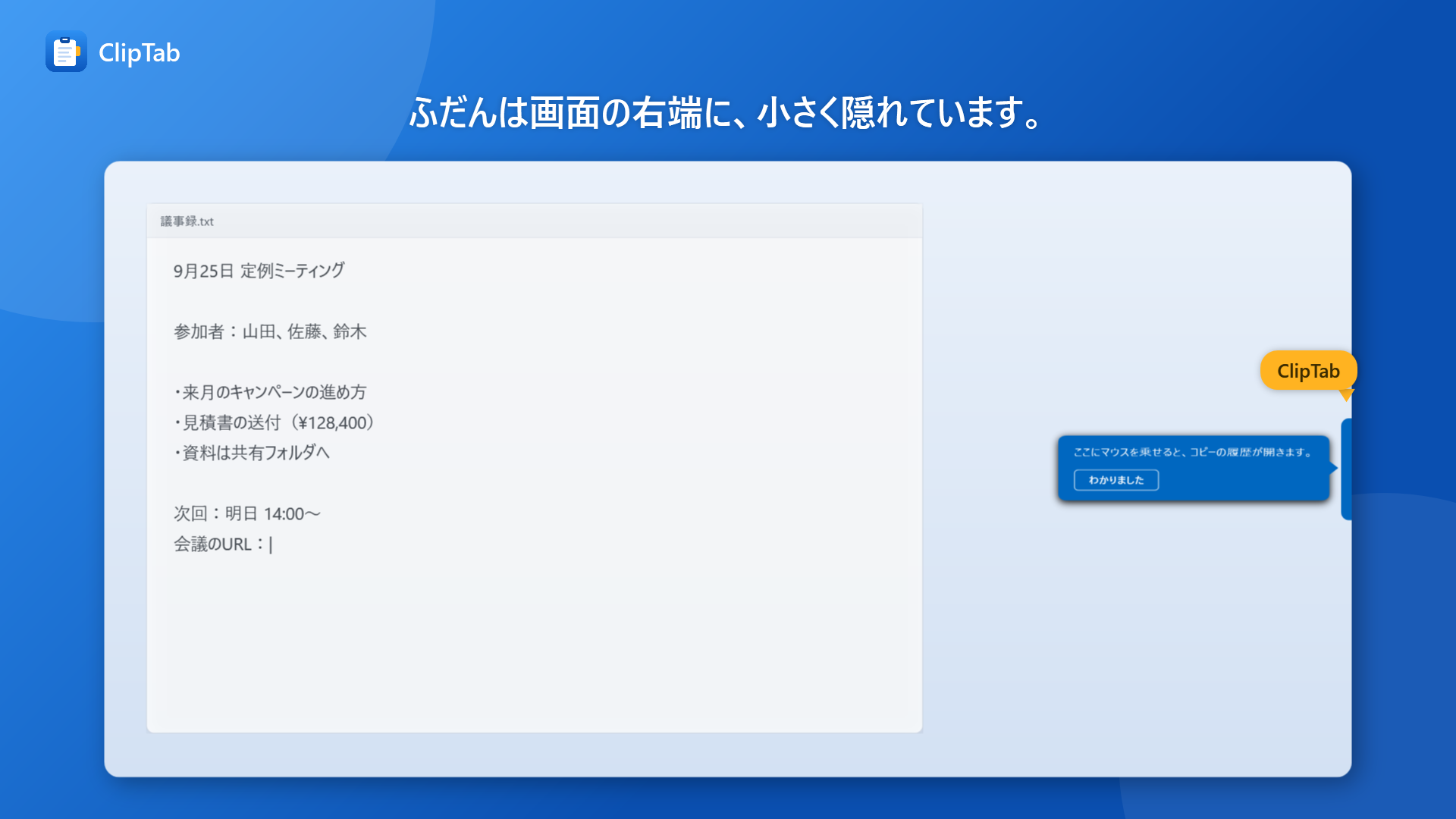Click the ClipTab clipboard logo icon
The width and height of the screenshot is (1456, 819).
pyautogui.click(x=66, y=52)
